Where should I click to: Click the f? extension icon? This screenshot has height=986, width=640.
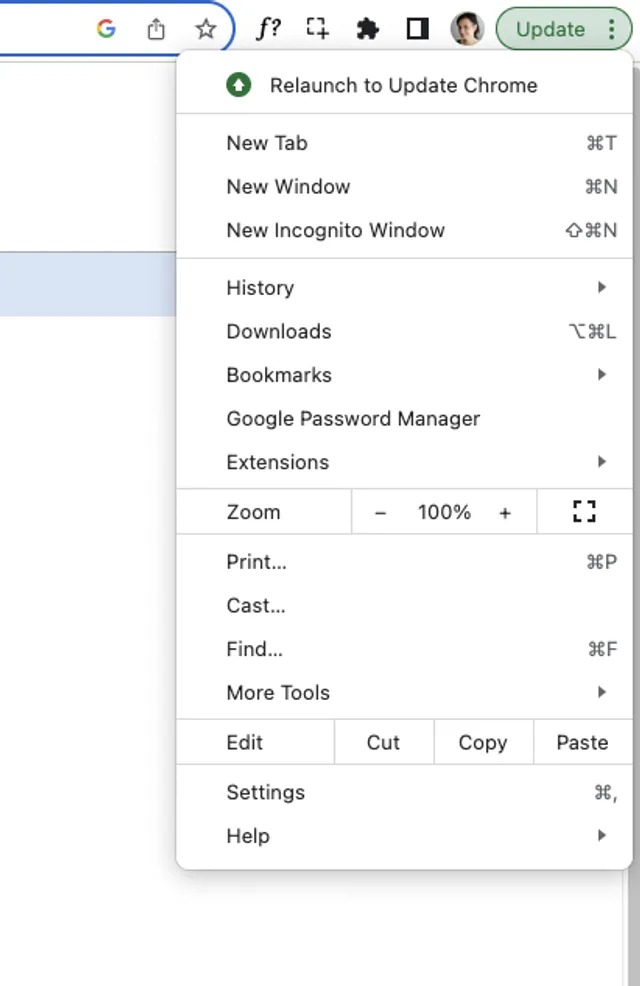tap(267, 29)
